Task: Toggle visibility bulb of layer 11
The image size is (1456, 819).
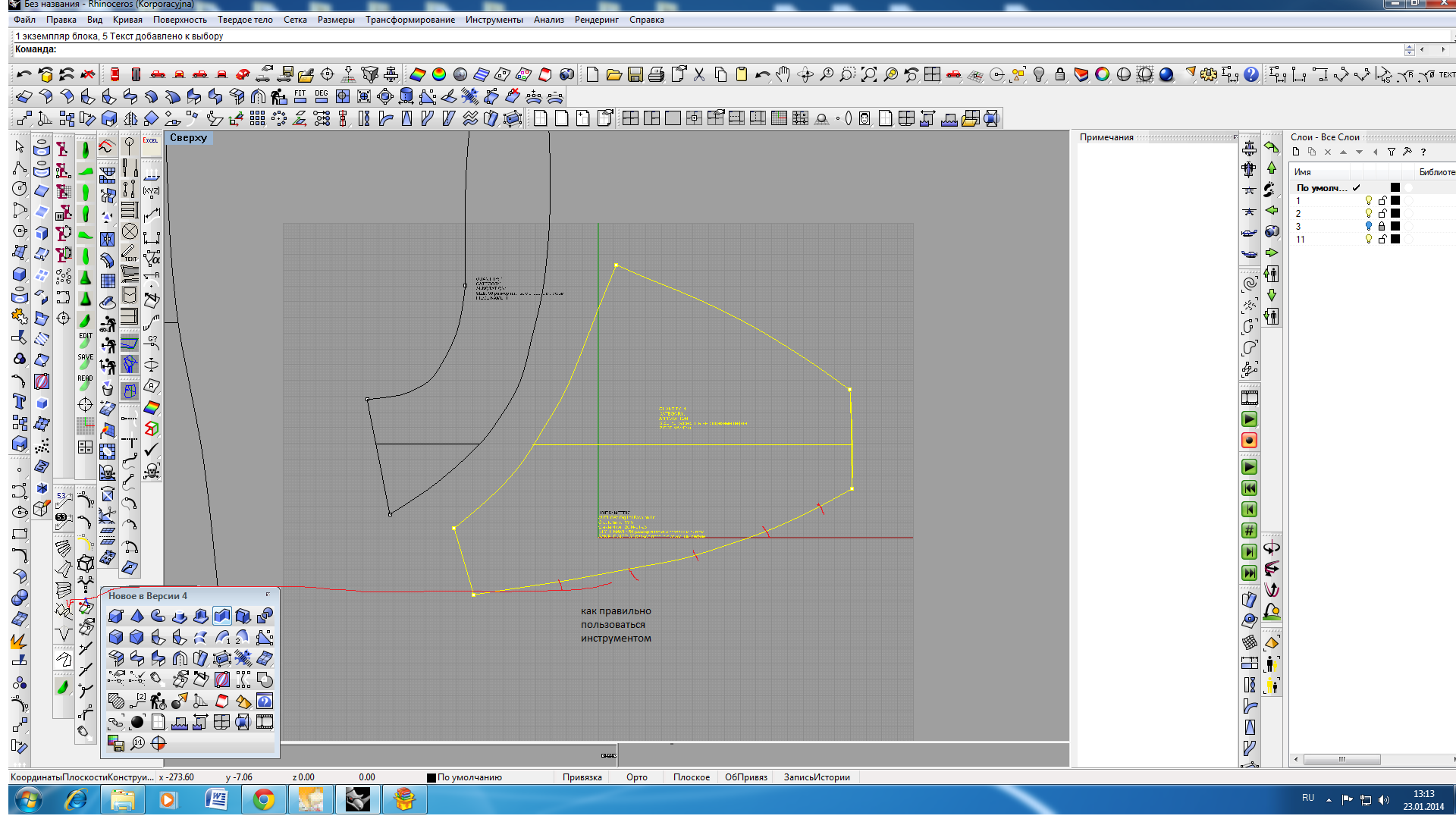Action: (1369, 240)
